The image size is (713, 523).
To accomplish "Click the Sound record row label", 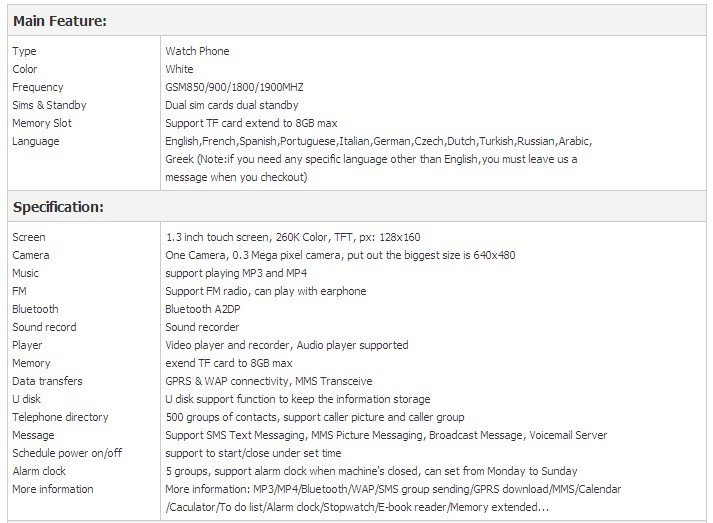I will pyautogui.click(x=44, y=327).
